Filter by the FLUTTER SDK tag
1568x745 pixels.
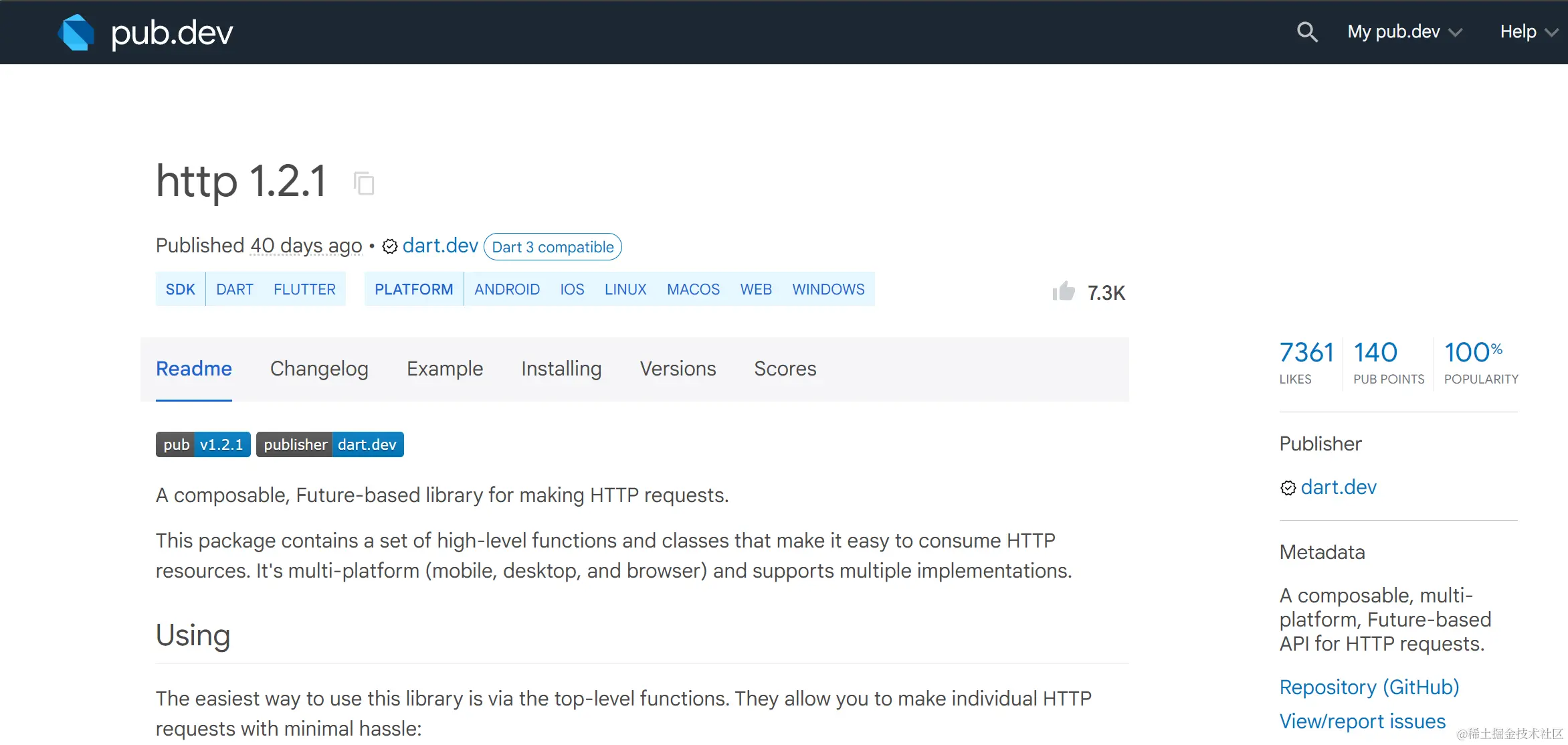[304, 289]
